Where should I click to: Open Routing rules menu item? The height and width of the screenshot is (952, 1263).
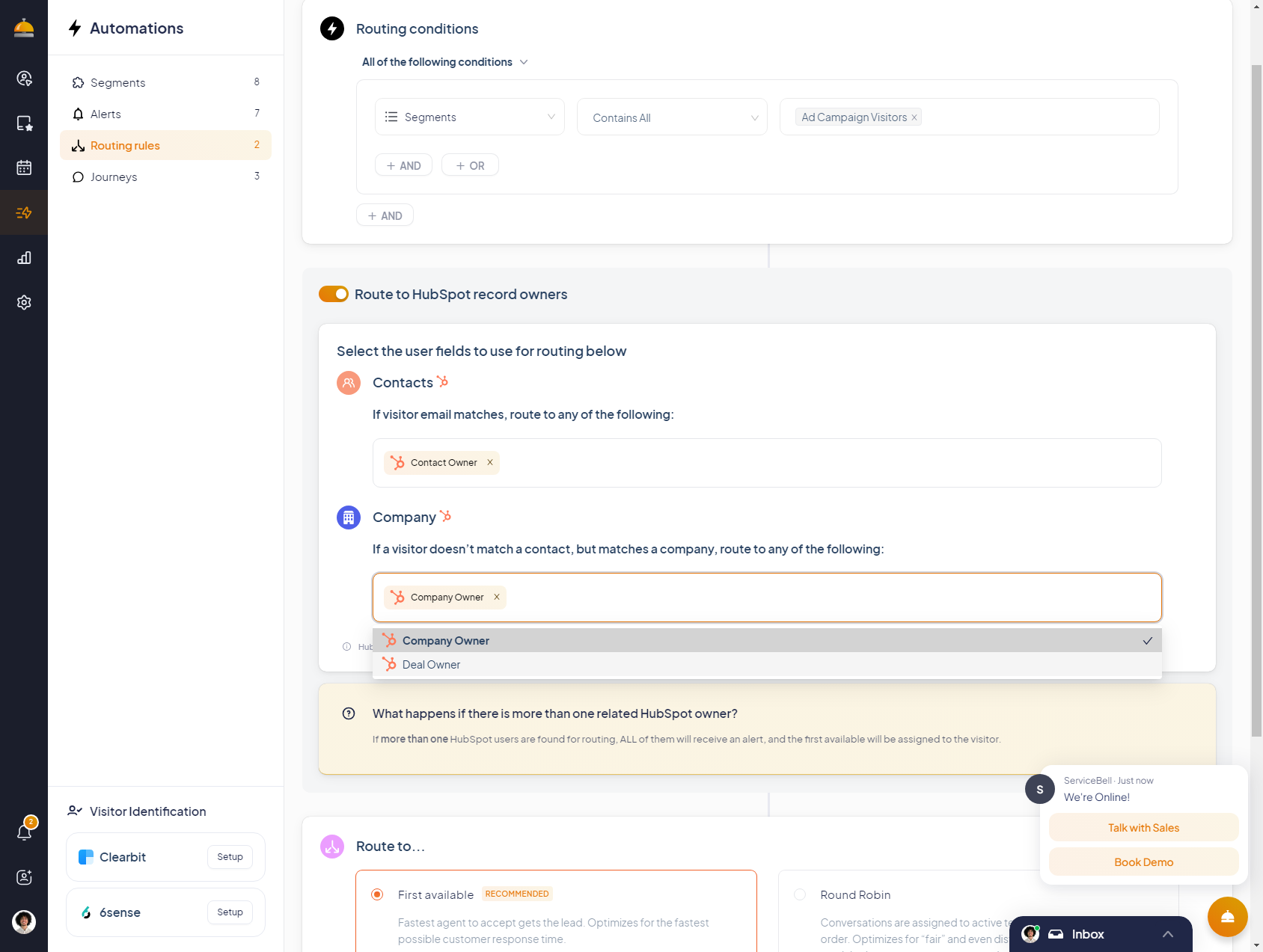tap(165, 145)
